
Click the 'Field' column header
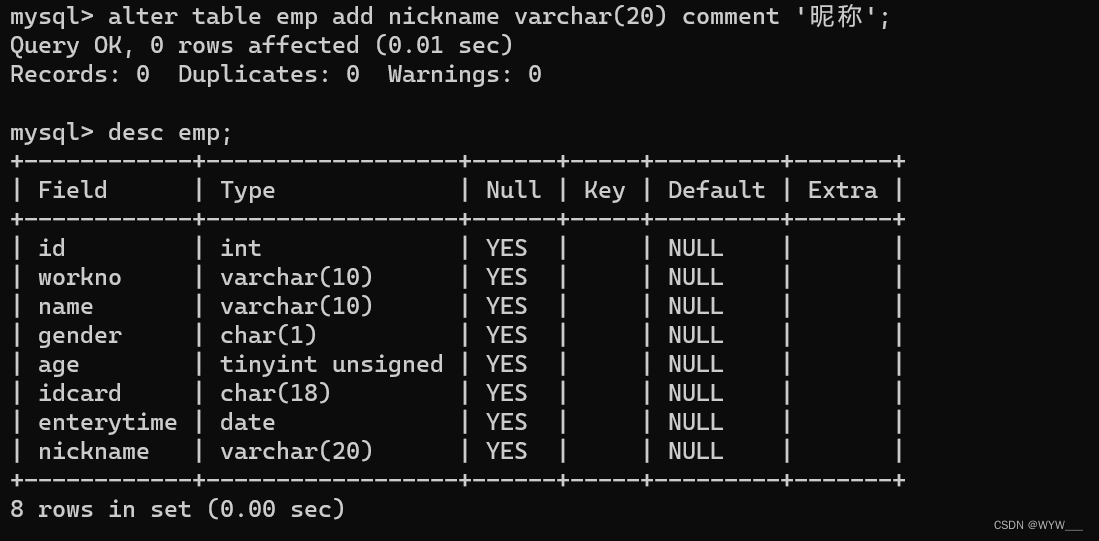pos(73,190)
